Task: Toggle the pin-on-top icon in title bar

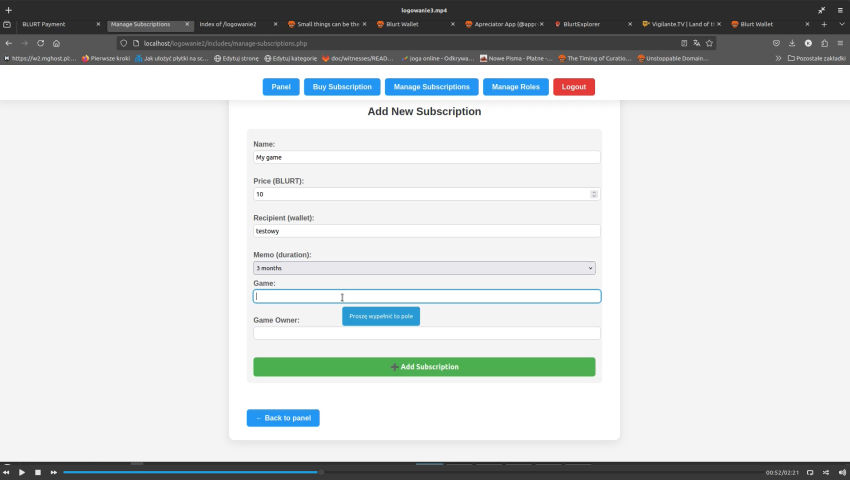Action: [x=822, y=10]
